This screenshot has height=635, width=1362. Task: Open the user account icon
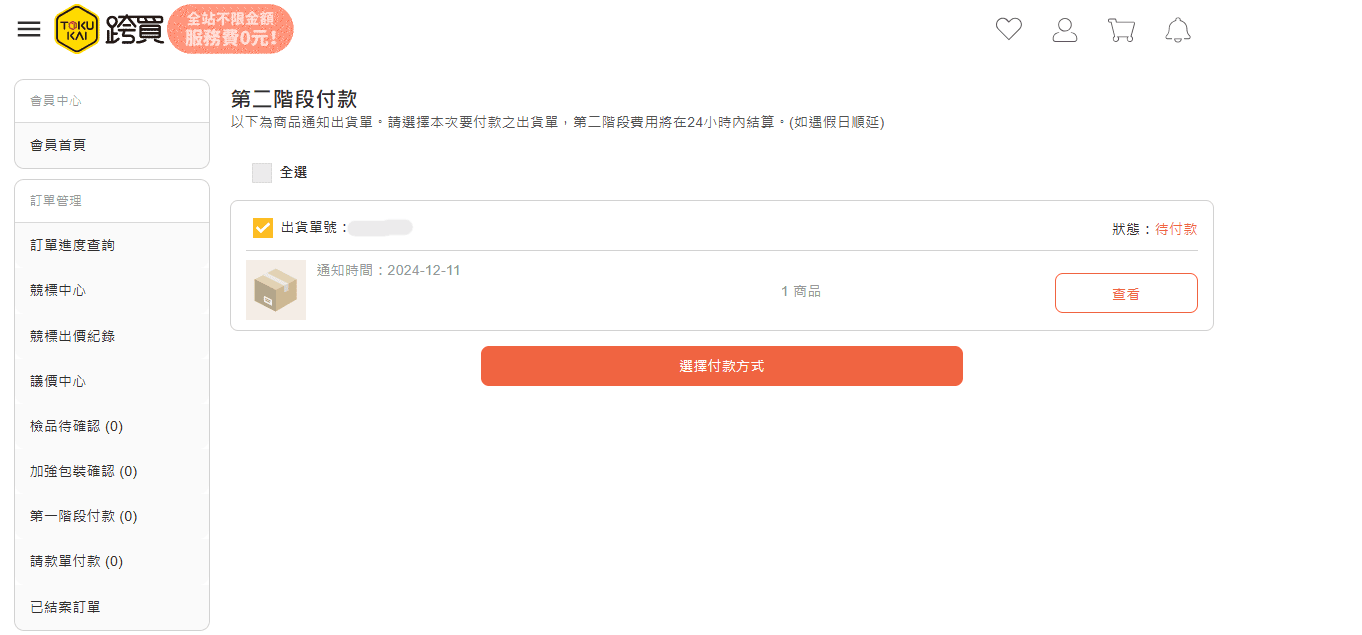point(1065,30)
